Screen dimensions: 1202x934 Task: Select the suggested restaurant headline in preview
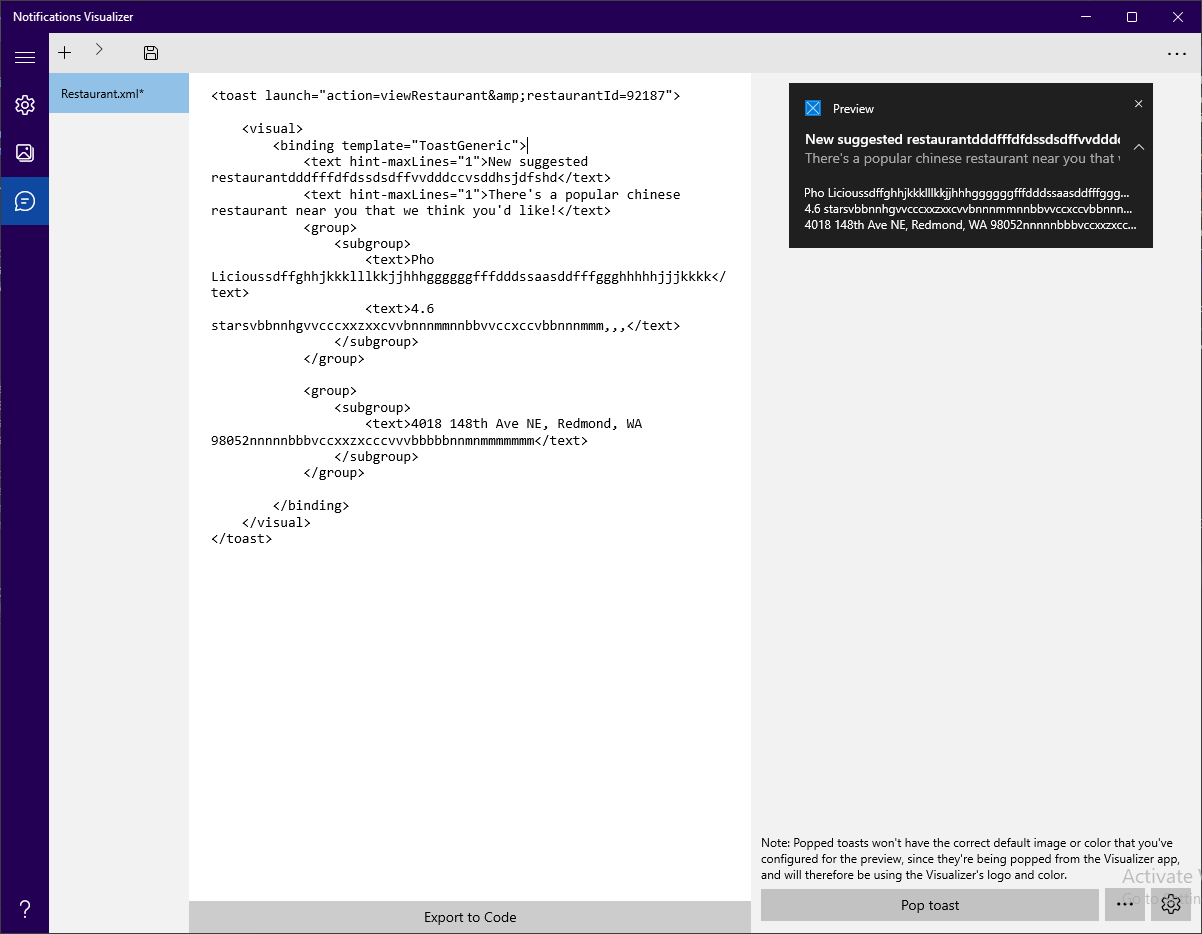coord(960,139)
